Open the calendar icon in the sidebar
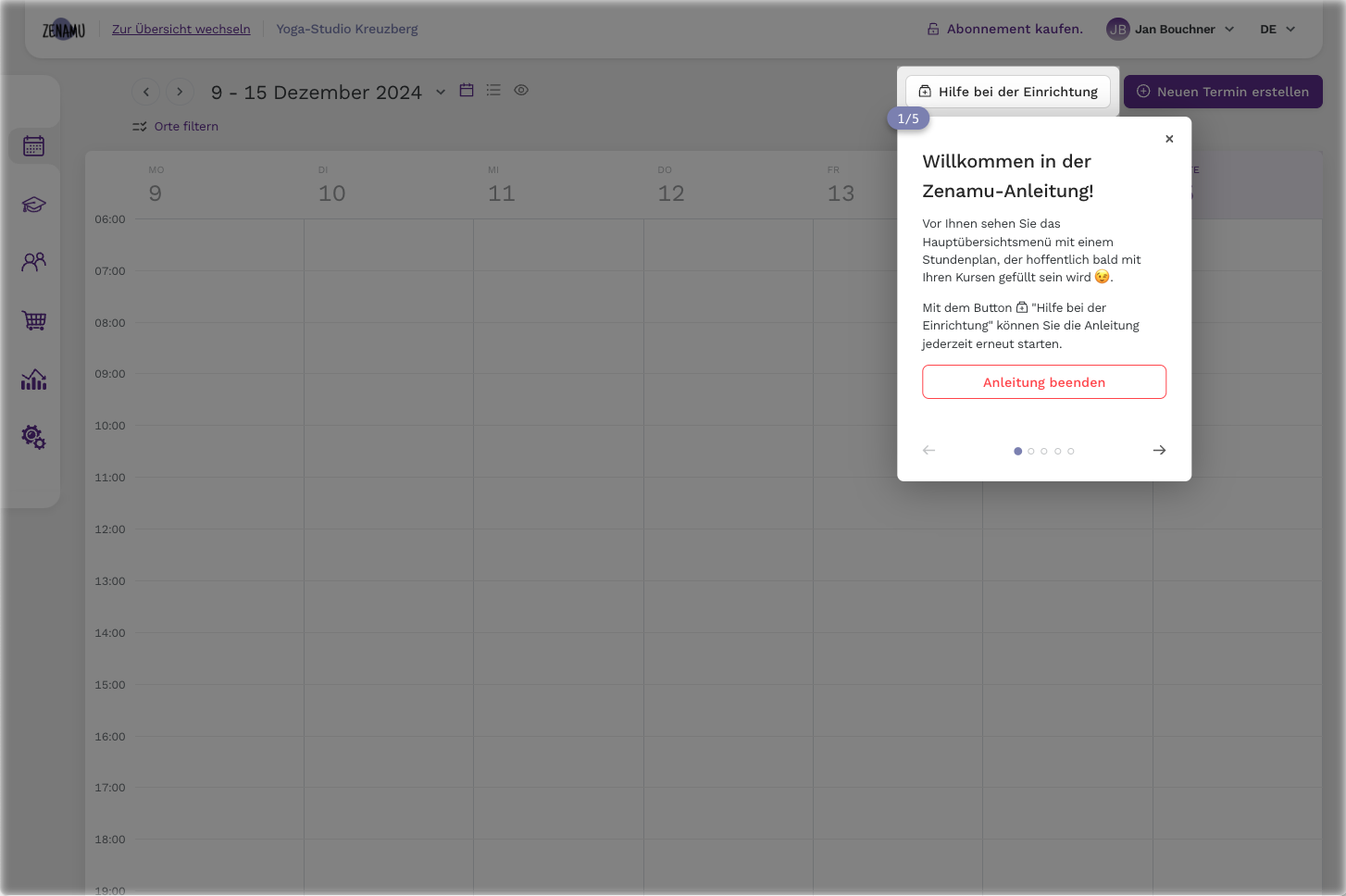The width and height of the screenshot is (1346, 896). 34,146
